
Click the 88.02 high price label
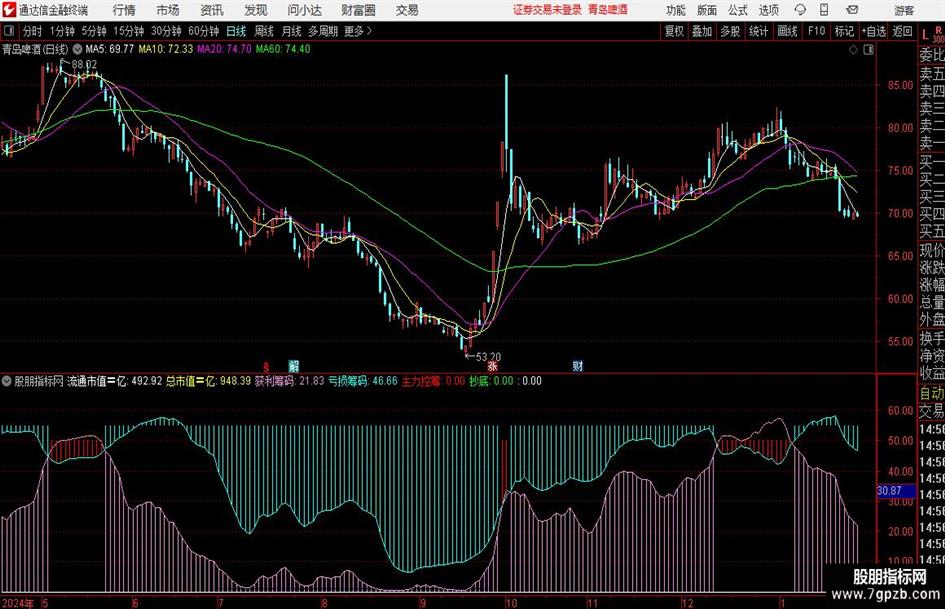coord(84,64)
